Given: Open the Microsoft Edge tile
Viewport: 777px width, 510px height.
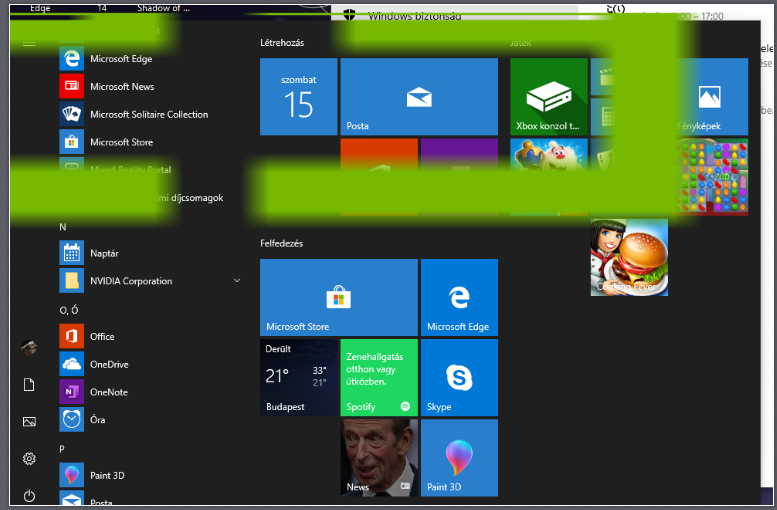Looking at the screenshot, I should [459, 297].
